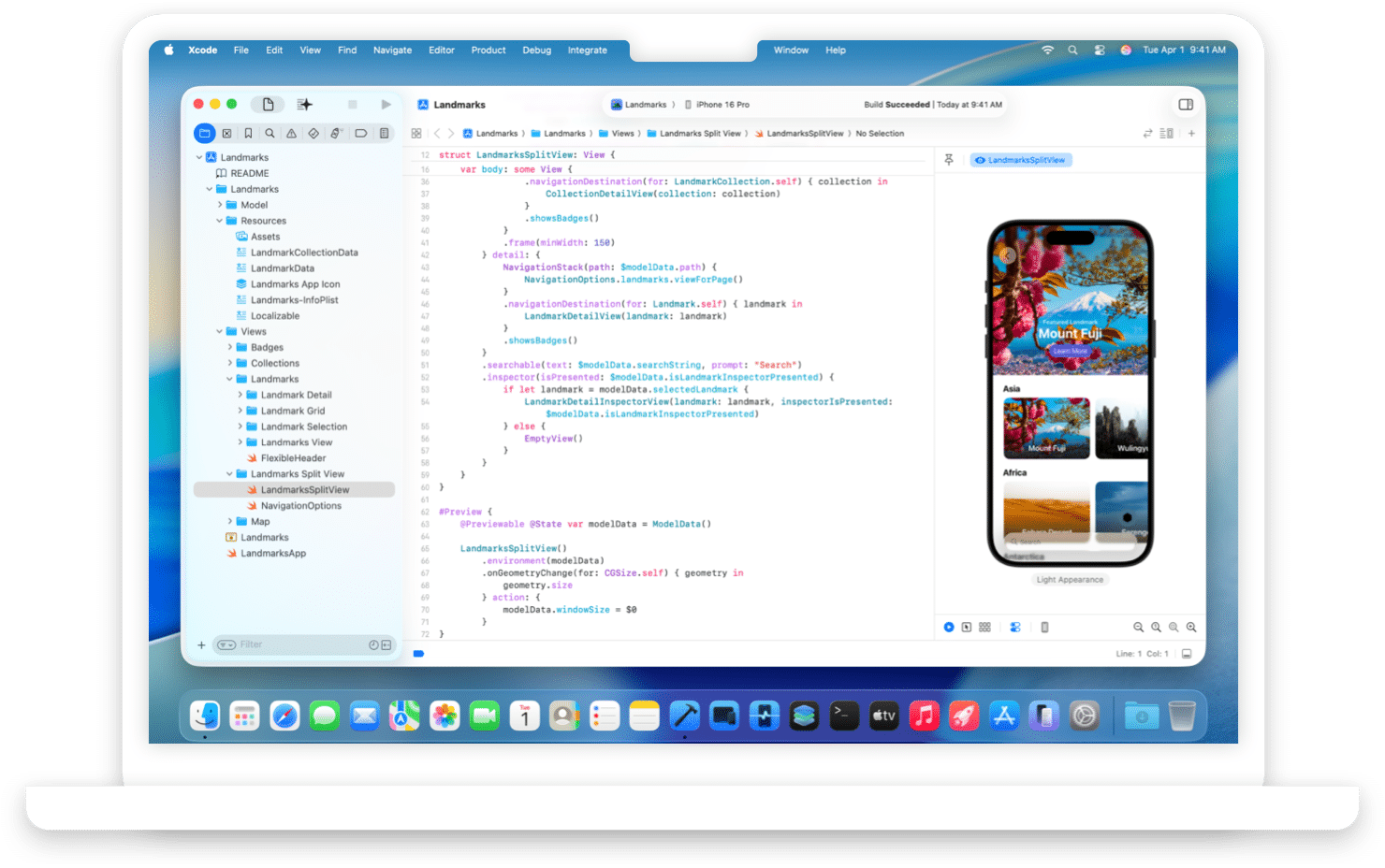Open the test navigator diamond icon
Viewport: 1385px width, 868px height.
point(313,134)
